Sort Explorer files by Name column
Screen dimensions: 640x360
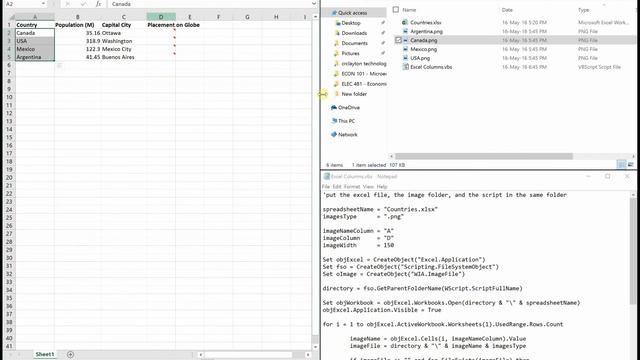(x=409, y=10)
